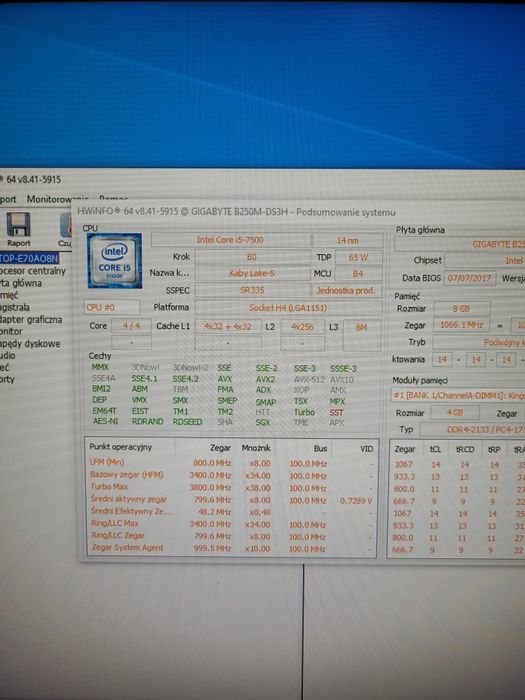Select Napędy dyskowe in the tree
Screen dimensions: 525x700
click(30, 344)
